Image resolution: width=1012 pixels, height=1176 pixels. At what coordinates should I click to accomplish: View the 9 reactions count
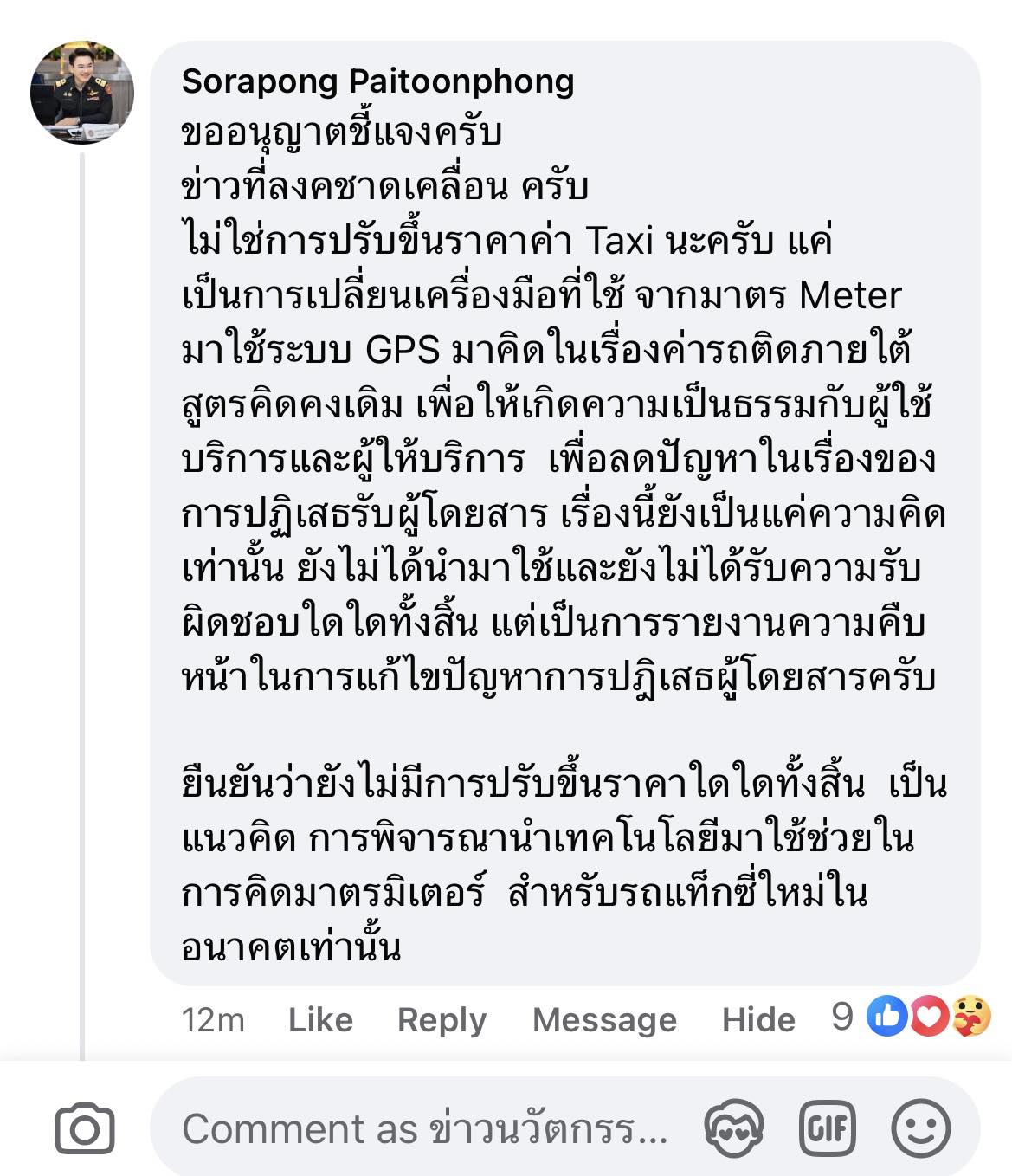[842, 1018]
